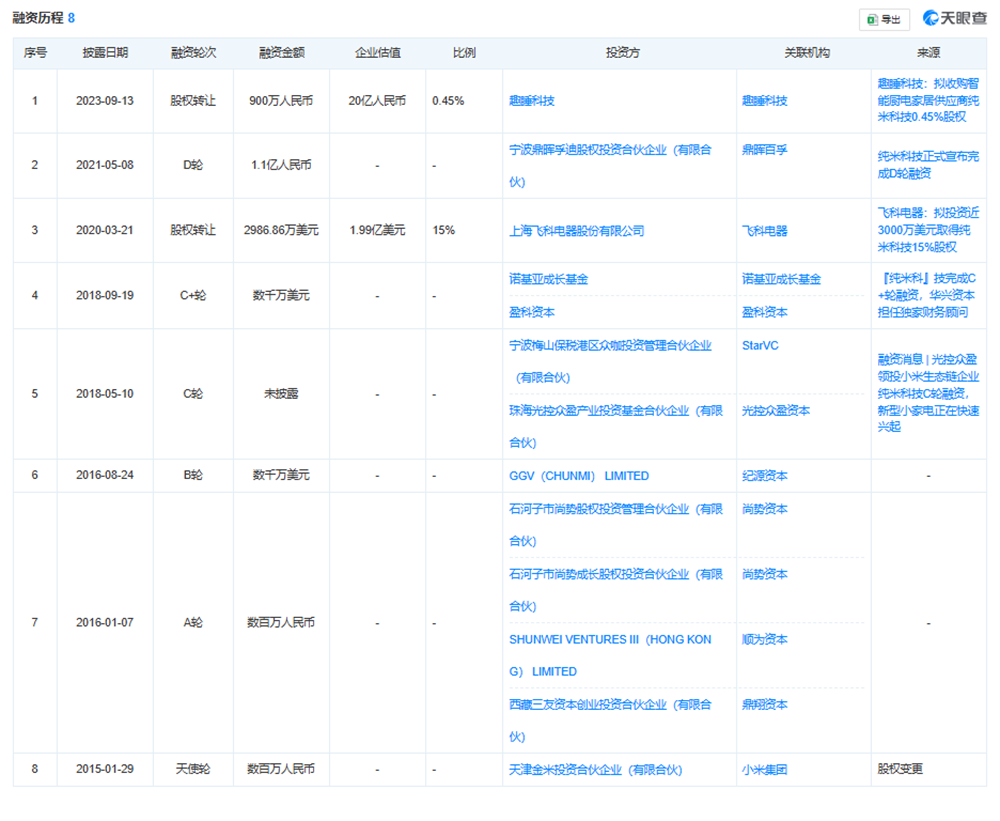Image resolution: width=1000 pixels, height=821 pixels.
Task: Click the 融资历程 section title
Action: 38,18
